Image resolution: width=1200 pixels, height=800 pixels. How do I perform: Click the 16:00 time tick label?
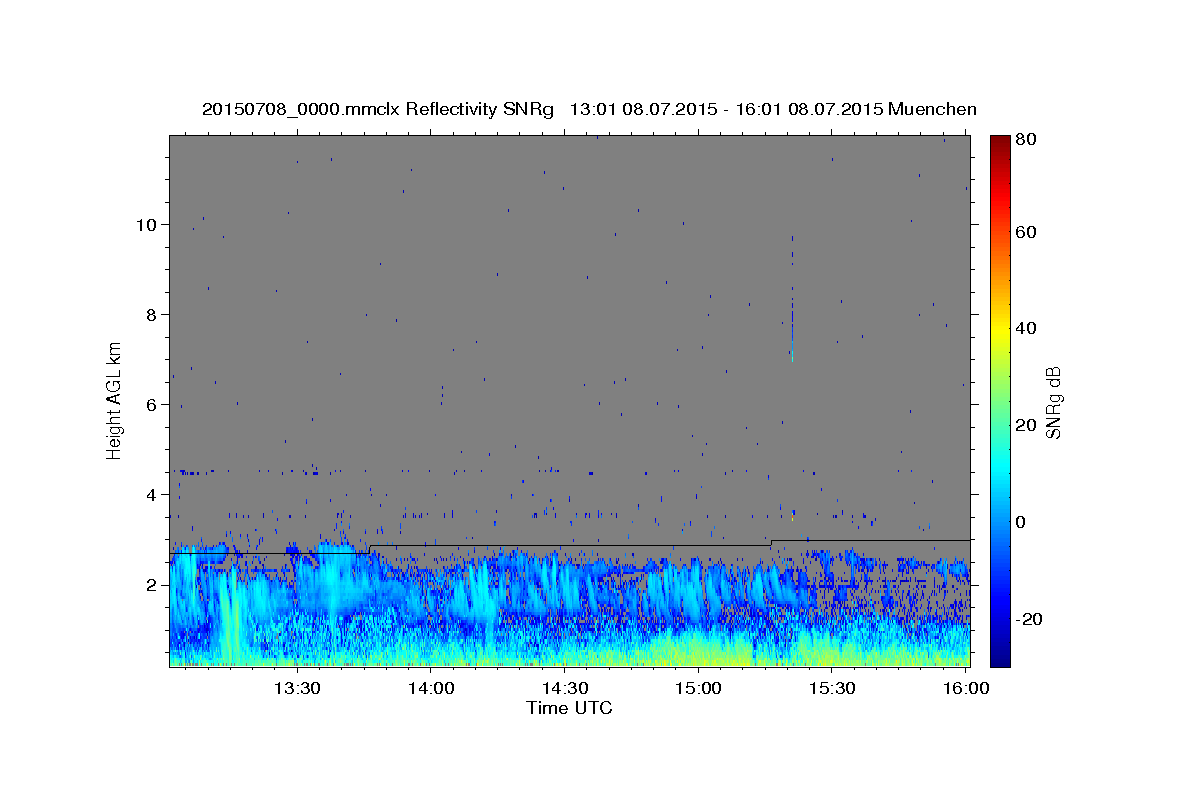click(x=964, y=689)
